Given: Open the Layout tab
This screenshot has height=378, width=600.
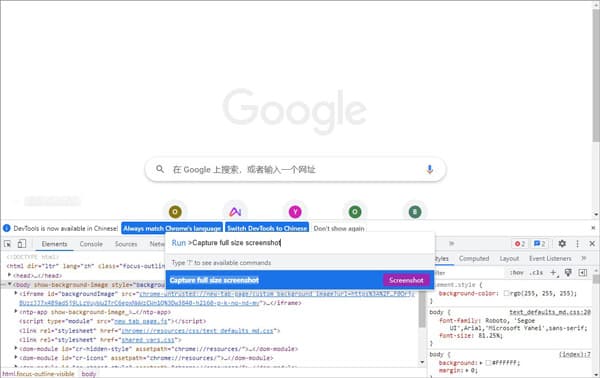Looking at the screenshot, I should pyautogui.click(x=509, y=259).
